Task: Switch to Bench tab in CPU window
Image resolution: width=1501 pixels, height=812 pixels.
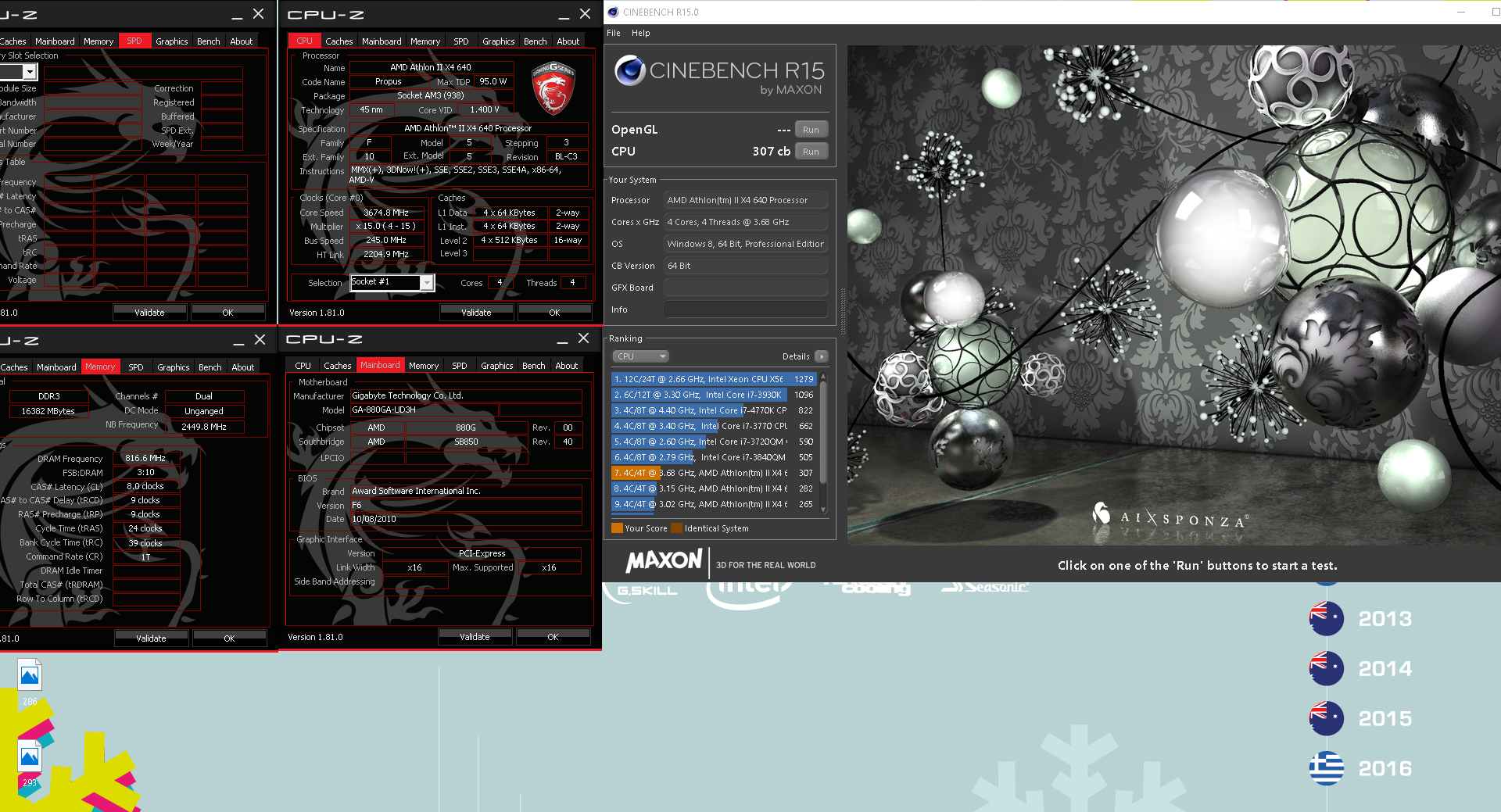Action: click(x=535, y=41)
